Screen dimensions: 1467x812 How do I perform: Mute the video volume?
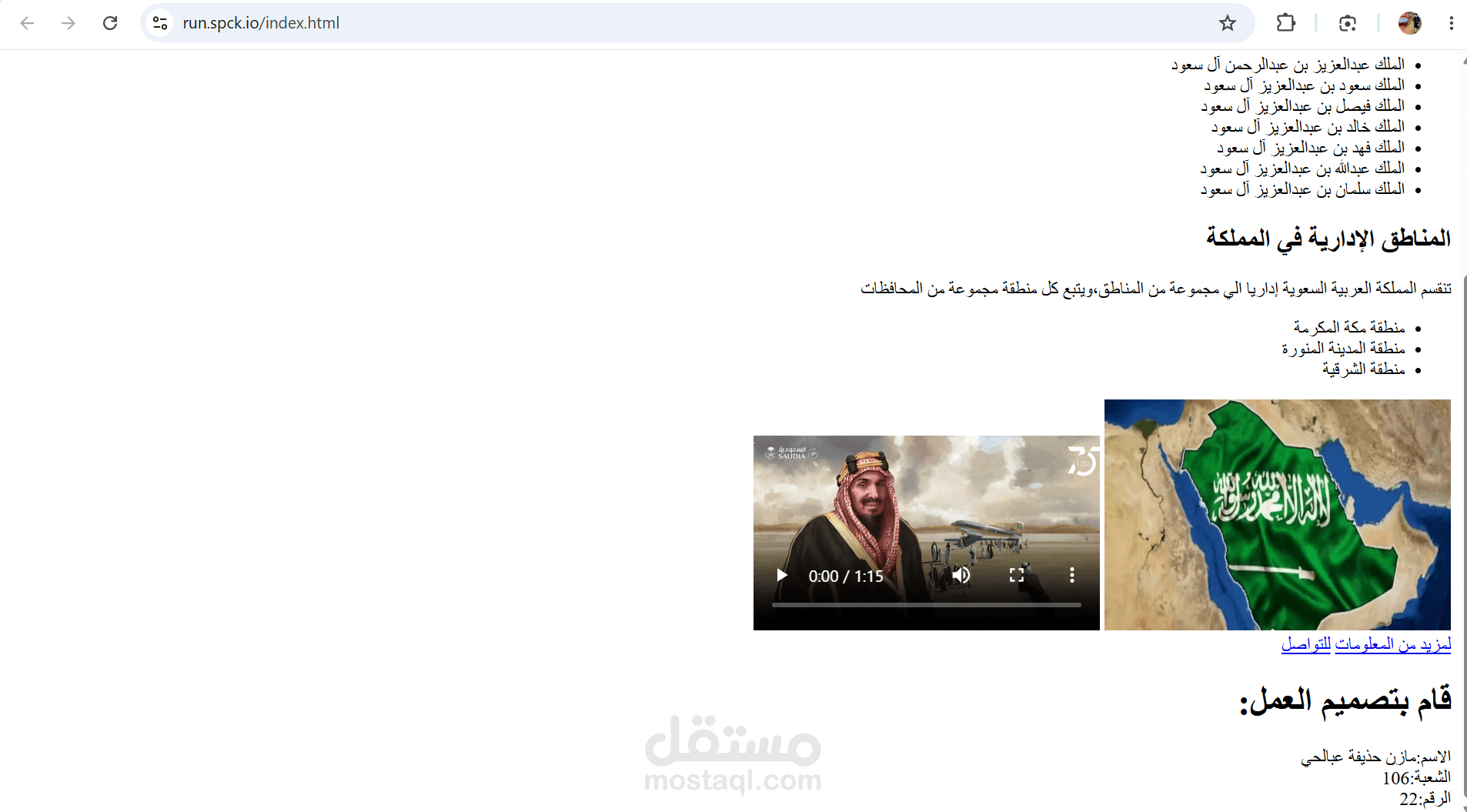coord(961,575)
